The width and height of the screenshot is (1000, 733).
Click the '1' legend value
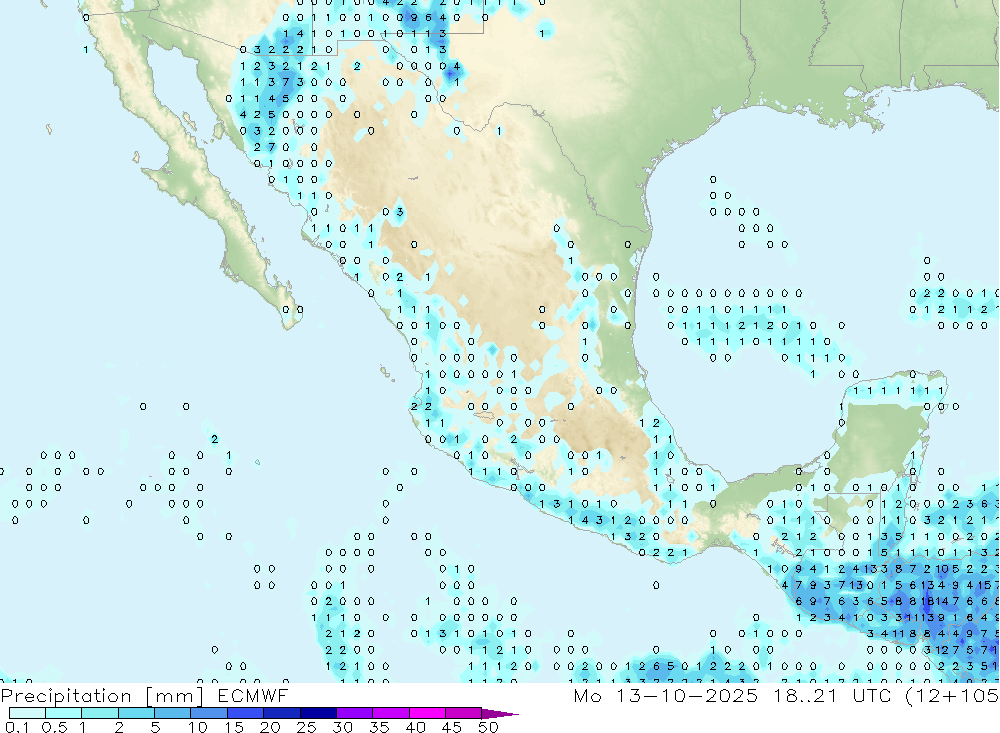click(x=82, y=727)
